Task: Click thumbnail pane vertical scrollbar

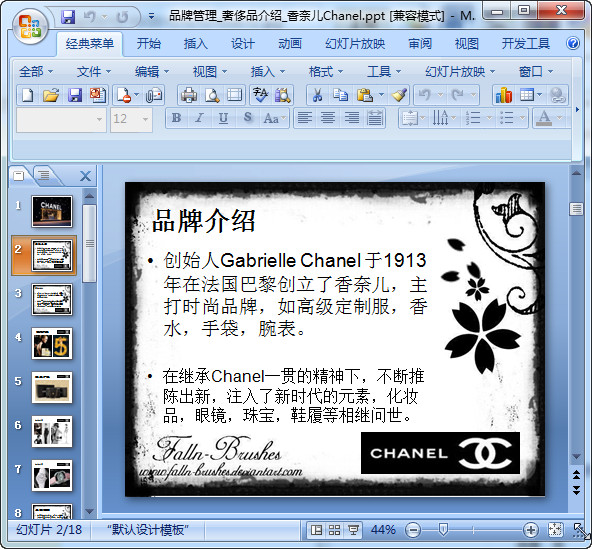Action: pyautogui.click(x=89, y=243)
